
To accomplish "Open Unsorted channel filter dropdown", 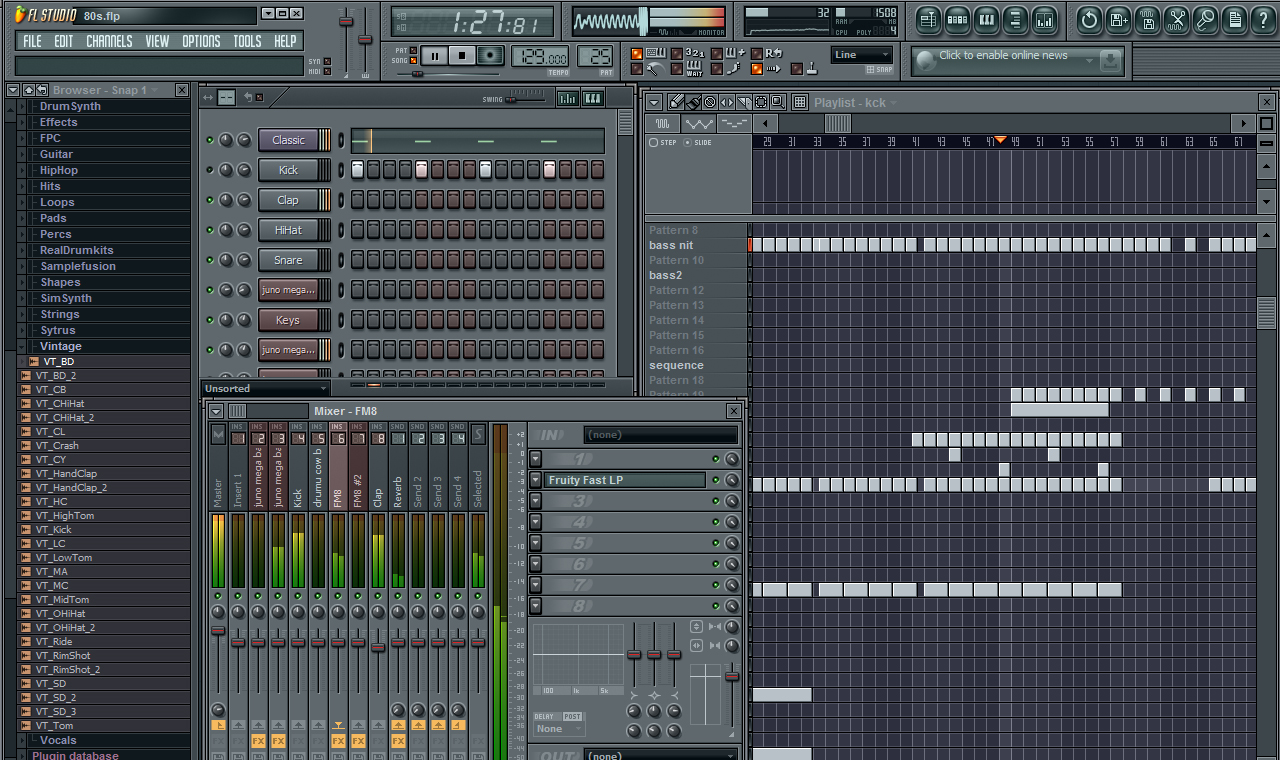I will (x=265, y=388).
